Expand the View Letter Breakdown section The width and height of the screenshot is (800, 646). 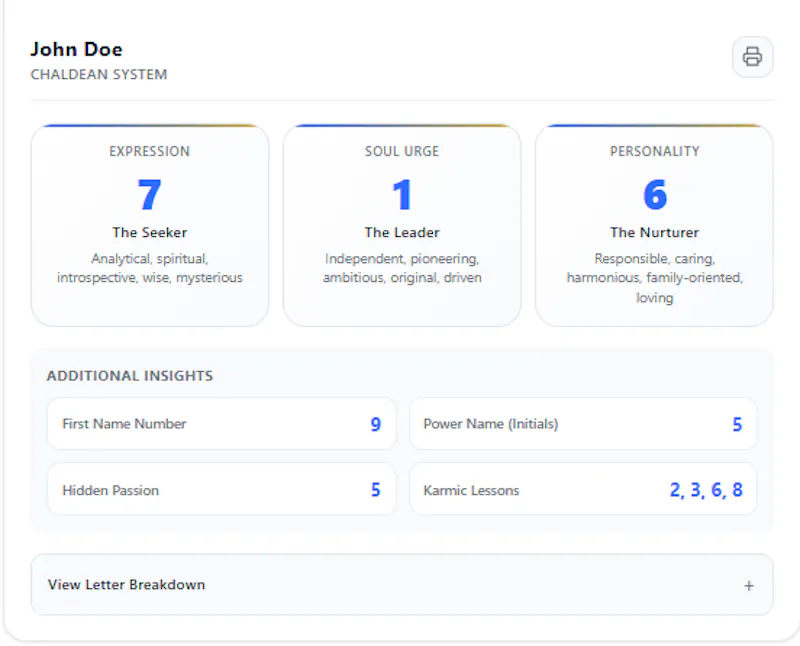[402, 585]
